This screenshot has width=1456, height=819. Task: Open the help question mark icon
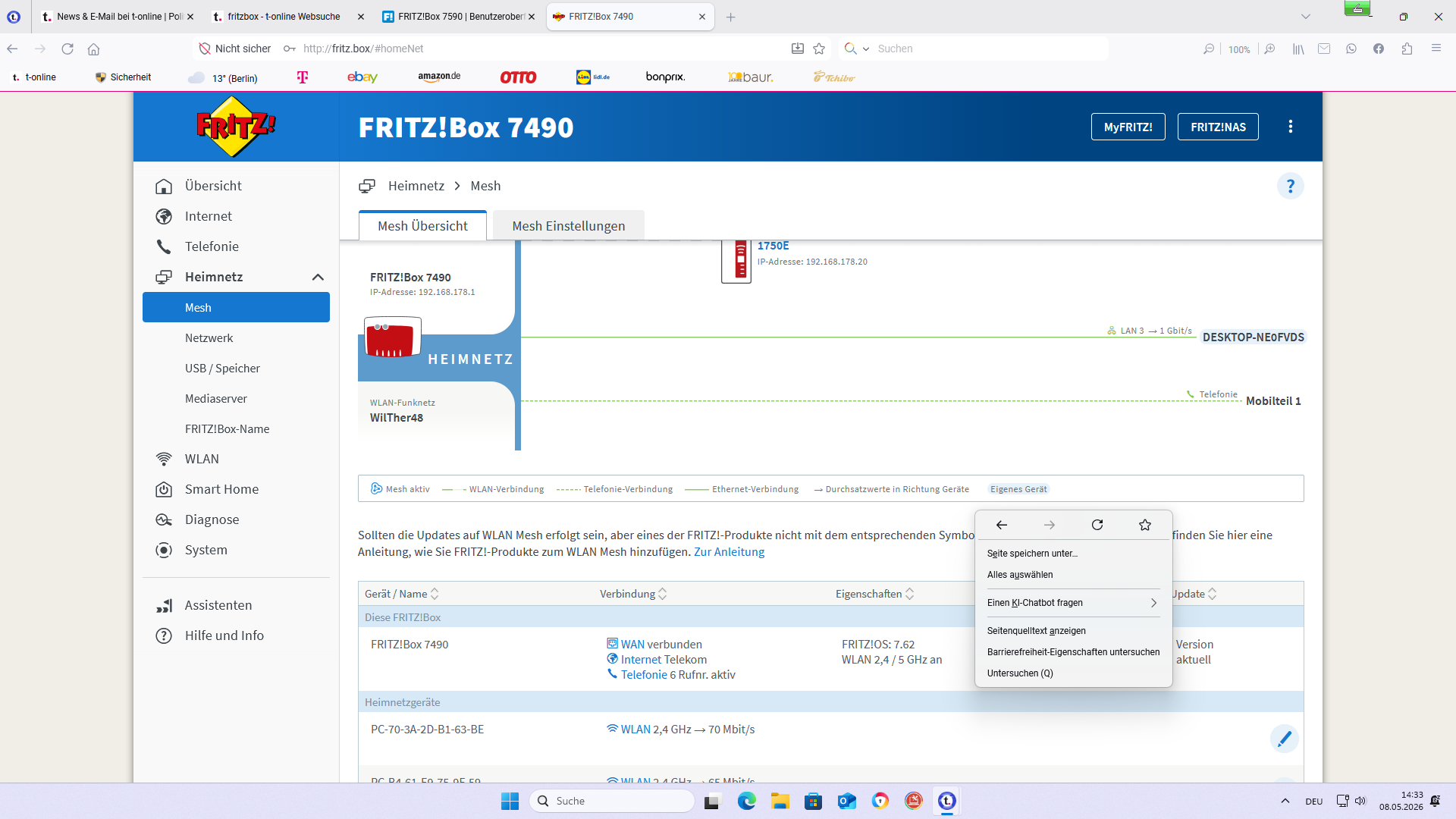(1290, 186)
